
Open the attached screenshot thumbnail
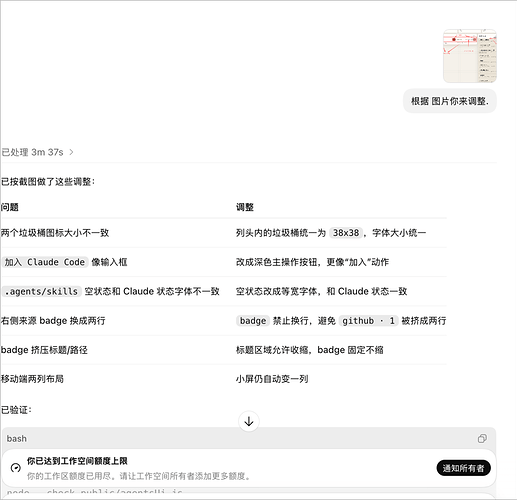pos(470,56)
